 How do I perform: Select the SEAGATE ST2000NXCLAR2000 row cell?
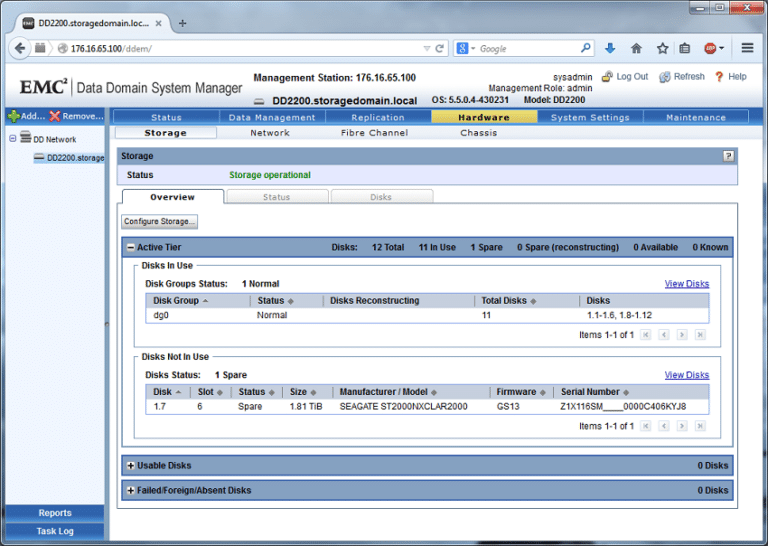(404, 406)
